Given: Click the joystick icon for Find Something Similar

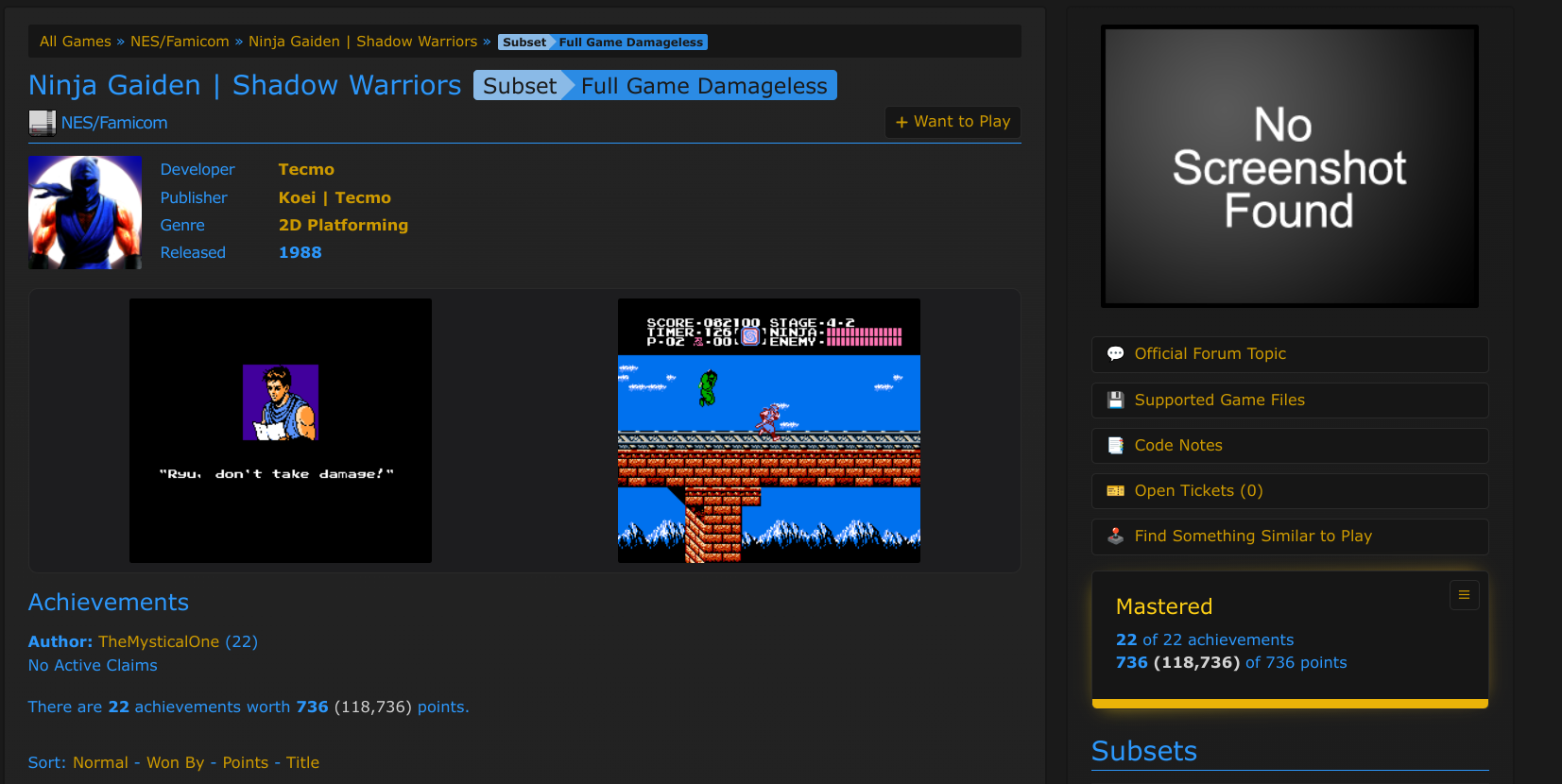Looking at the screenshot, I should coord(1116,536).
